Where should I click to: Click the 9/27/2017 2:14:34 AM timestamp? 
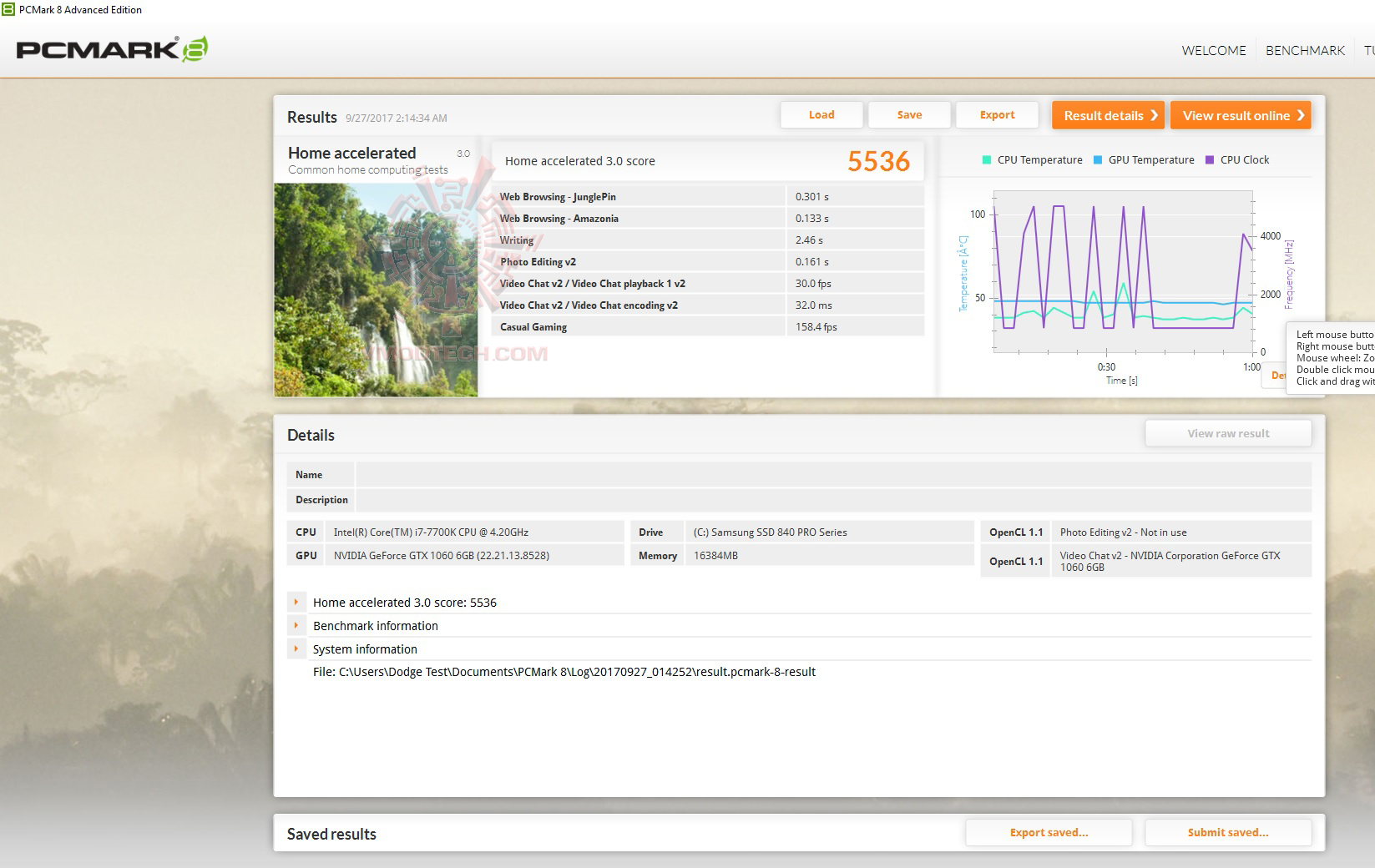pos(397,119)
